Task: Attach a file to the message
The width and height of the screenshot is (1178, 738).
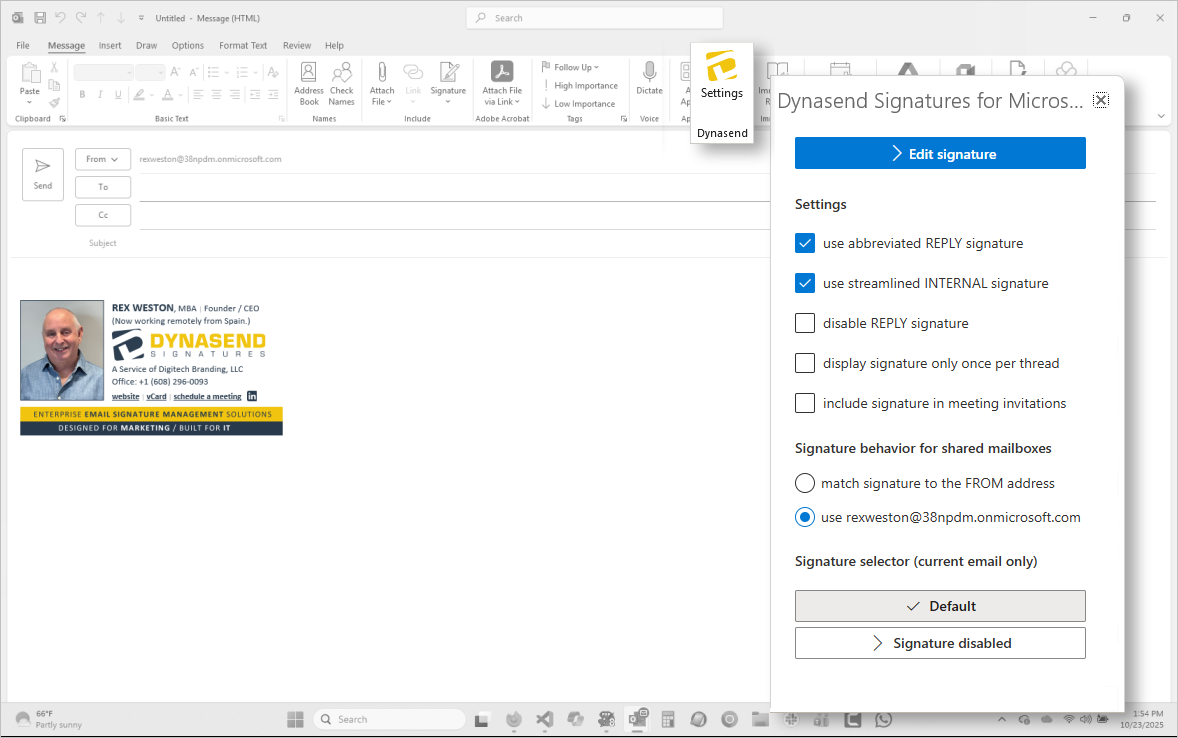Action: click(381, 83)
